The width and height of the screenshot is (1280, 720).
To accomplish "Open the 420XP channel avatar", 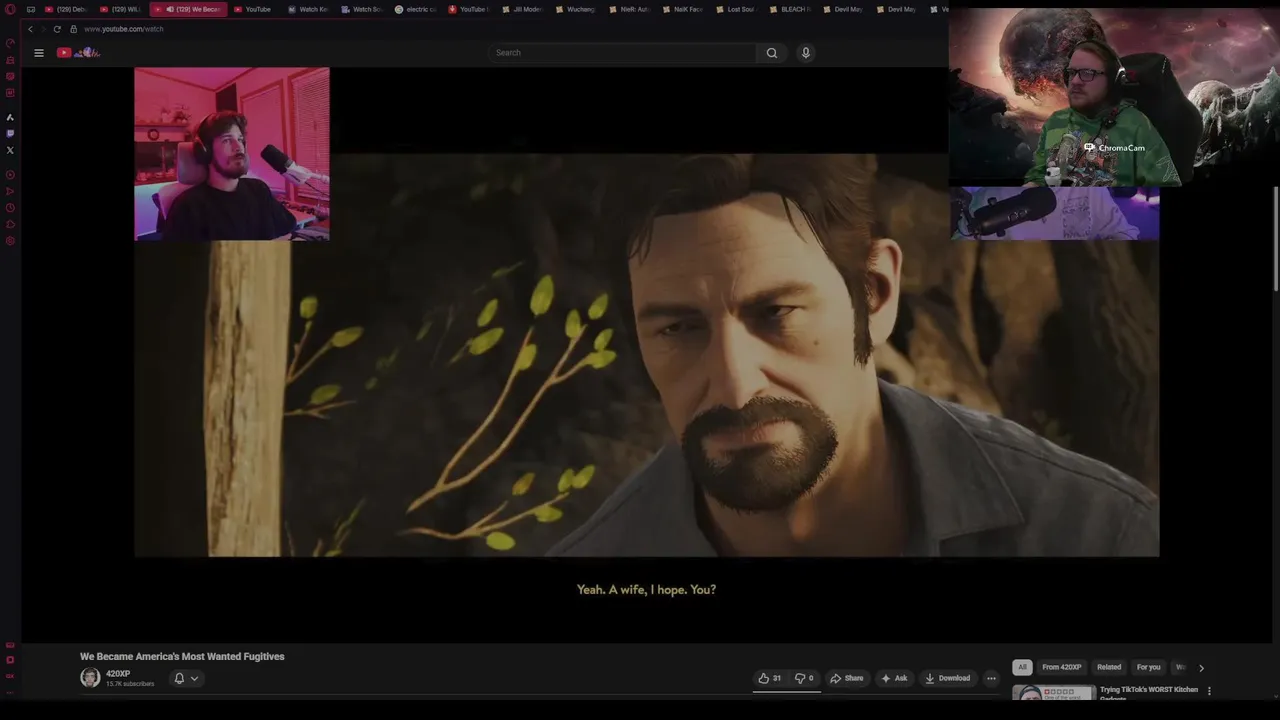I will (x=90, y=678).
